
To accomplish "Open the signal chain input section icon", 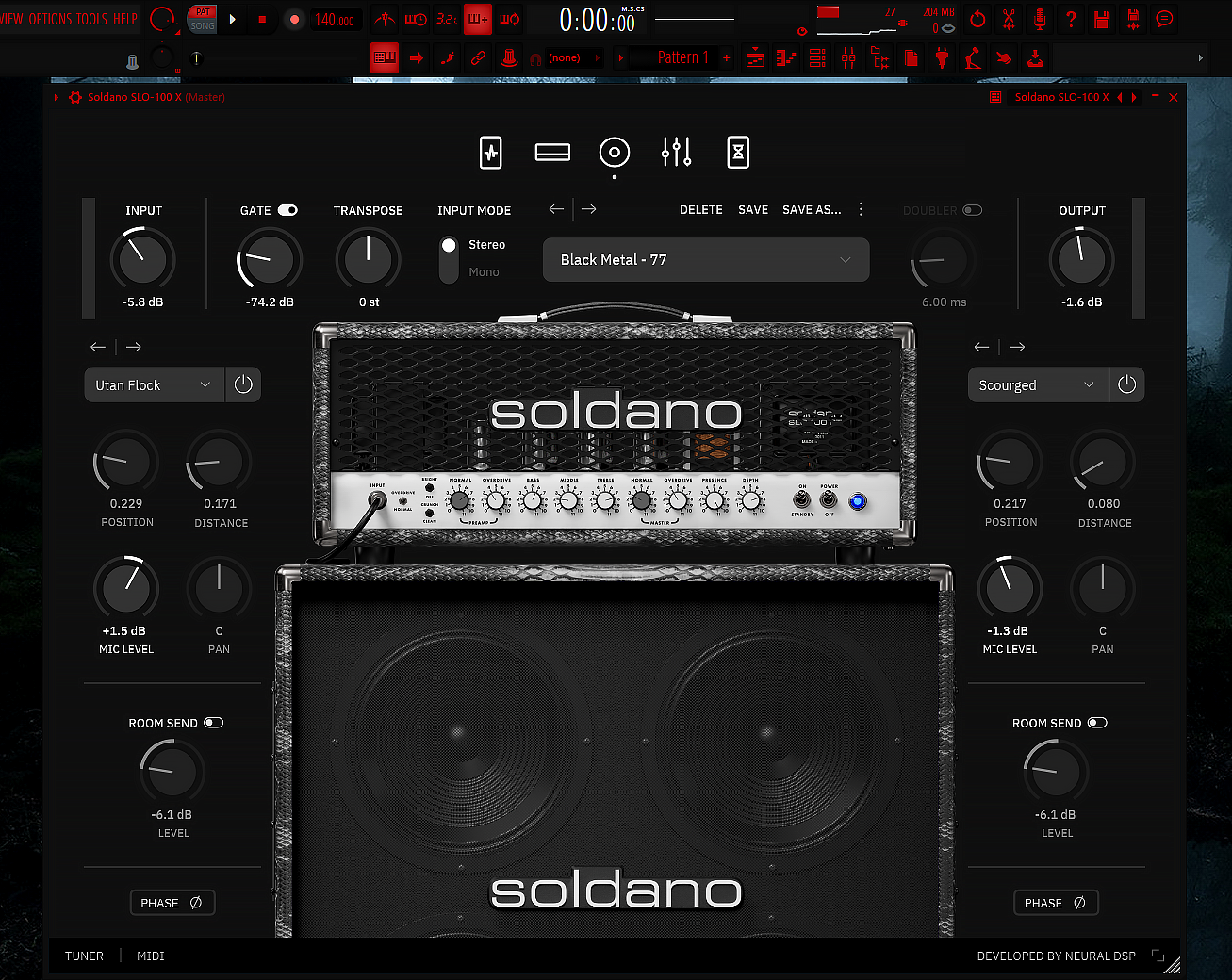I will tap(491, 153).
